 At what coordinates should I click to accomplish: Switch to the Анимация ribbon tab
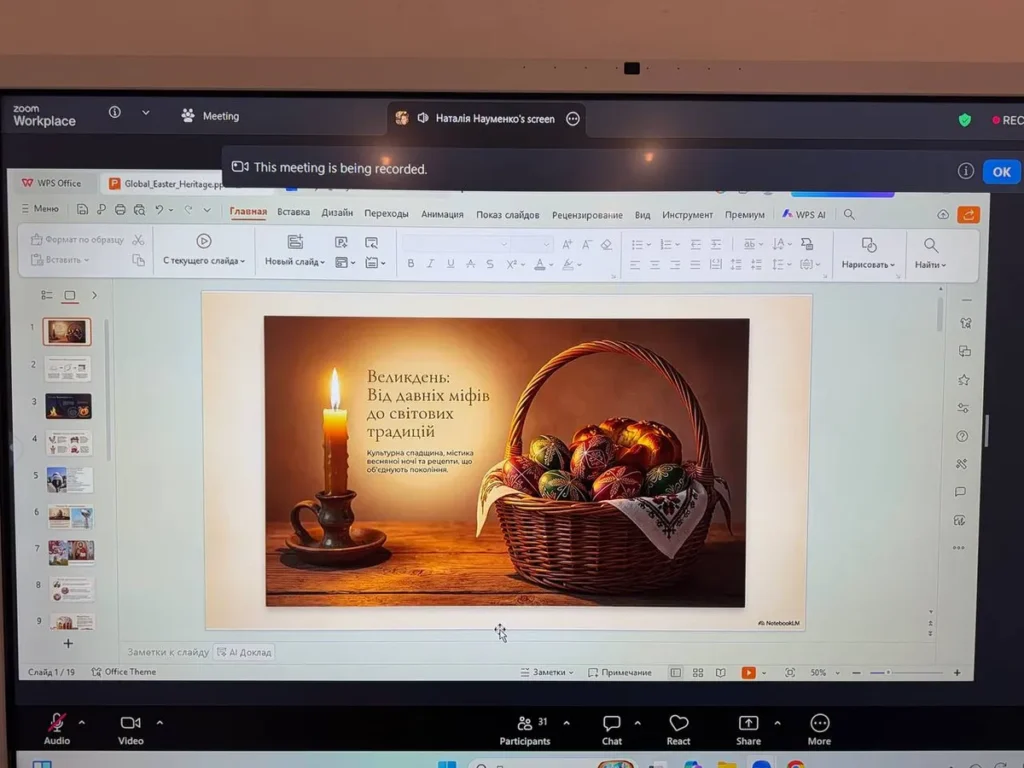442,214
